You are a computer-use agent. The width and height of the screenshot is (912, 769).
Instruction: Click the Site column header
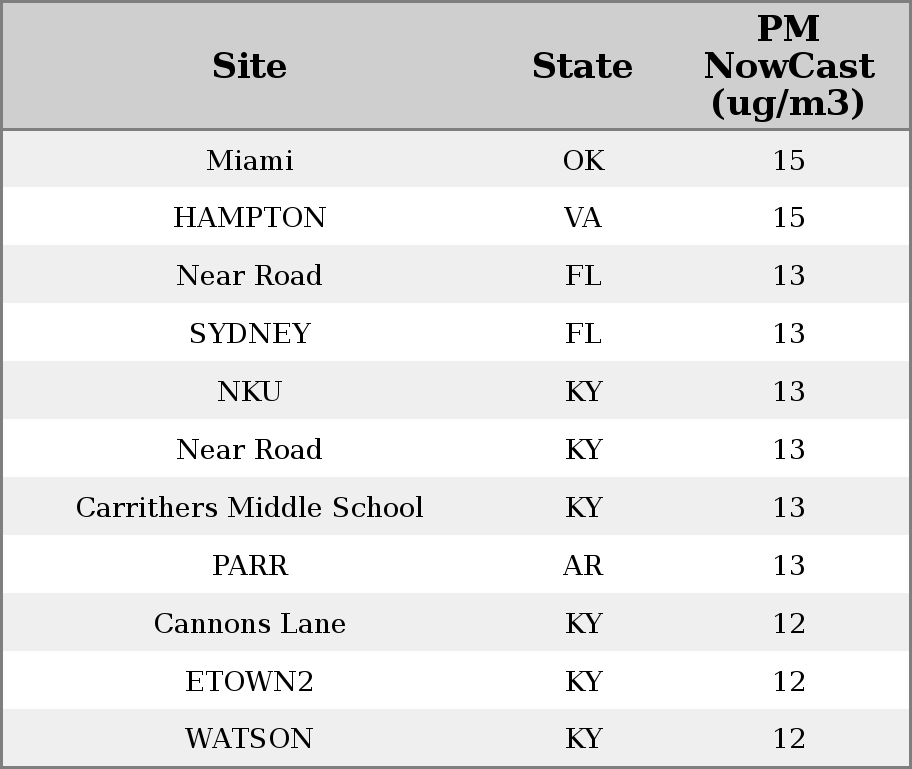[x=250, y=66]
